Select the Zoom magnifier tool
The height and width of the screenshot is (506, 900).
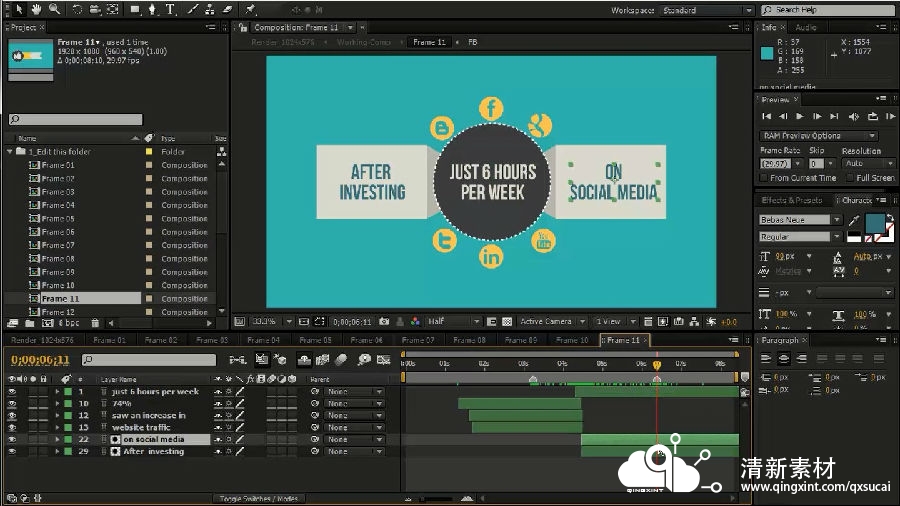tap(54, 9)
